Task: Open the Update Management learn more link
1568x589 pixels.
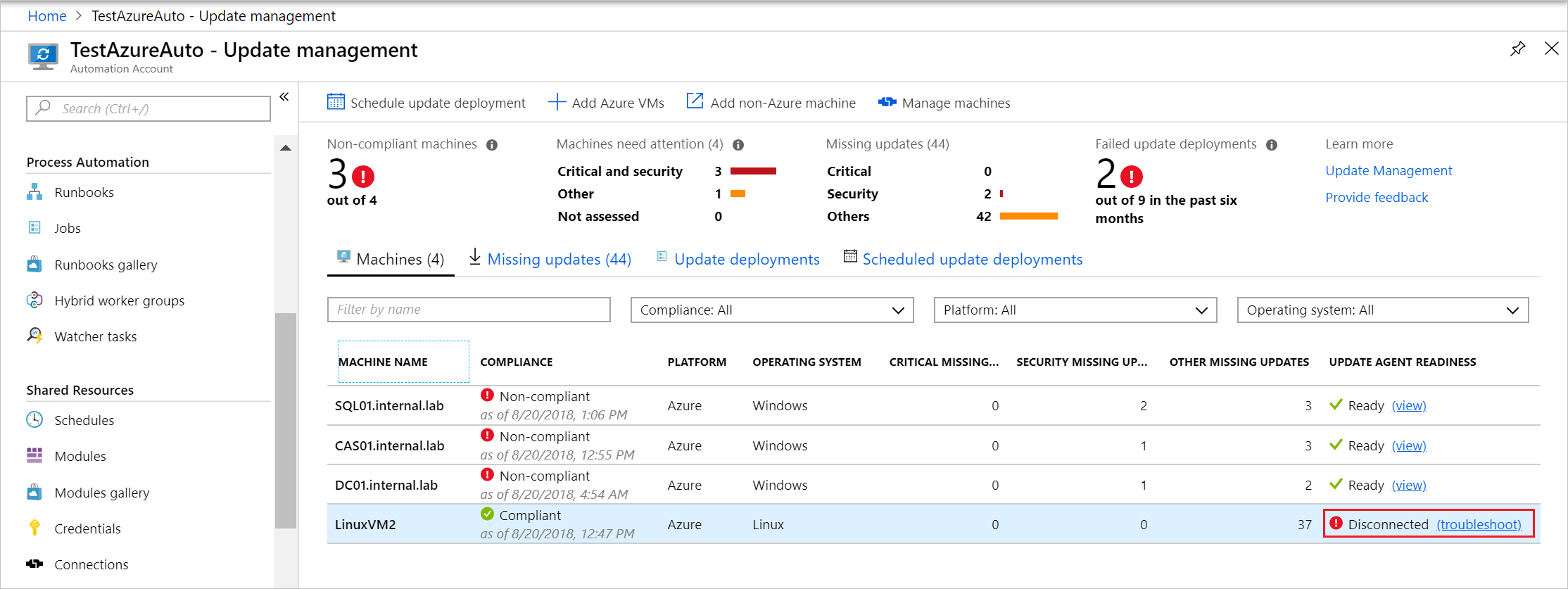Action: coord(1388,170)
